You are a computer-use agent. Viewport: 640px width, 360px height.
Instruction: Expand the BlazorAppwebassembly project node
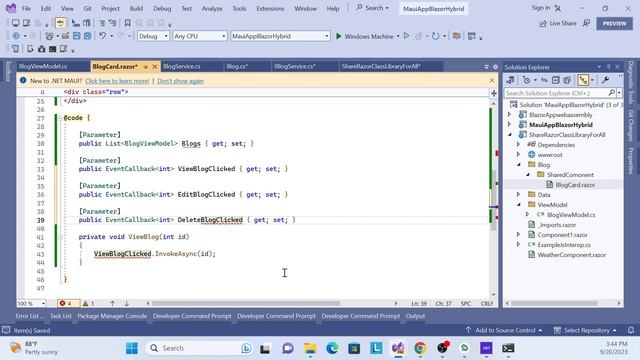(x=510, y=115)
